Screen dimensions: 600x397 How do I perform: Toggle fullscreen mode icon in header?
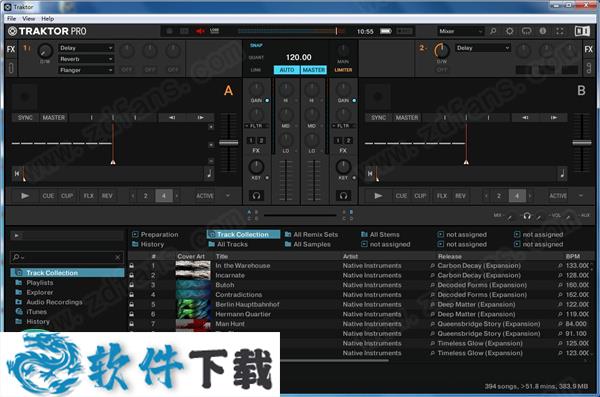point(560,31)
